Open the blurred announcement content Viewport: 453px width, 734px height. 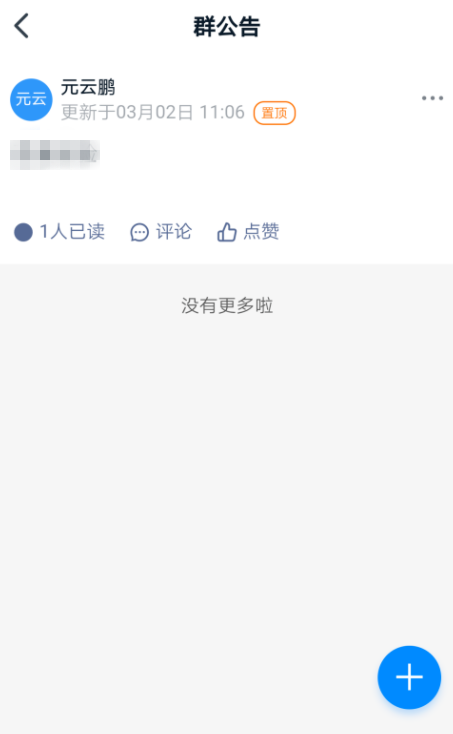coord(55,154)
